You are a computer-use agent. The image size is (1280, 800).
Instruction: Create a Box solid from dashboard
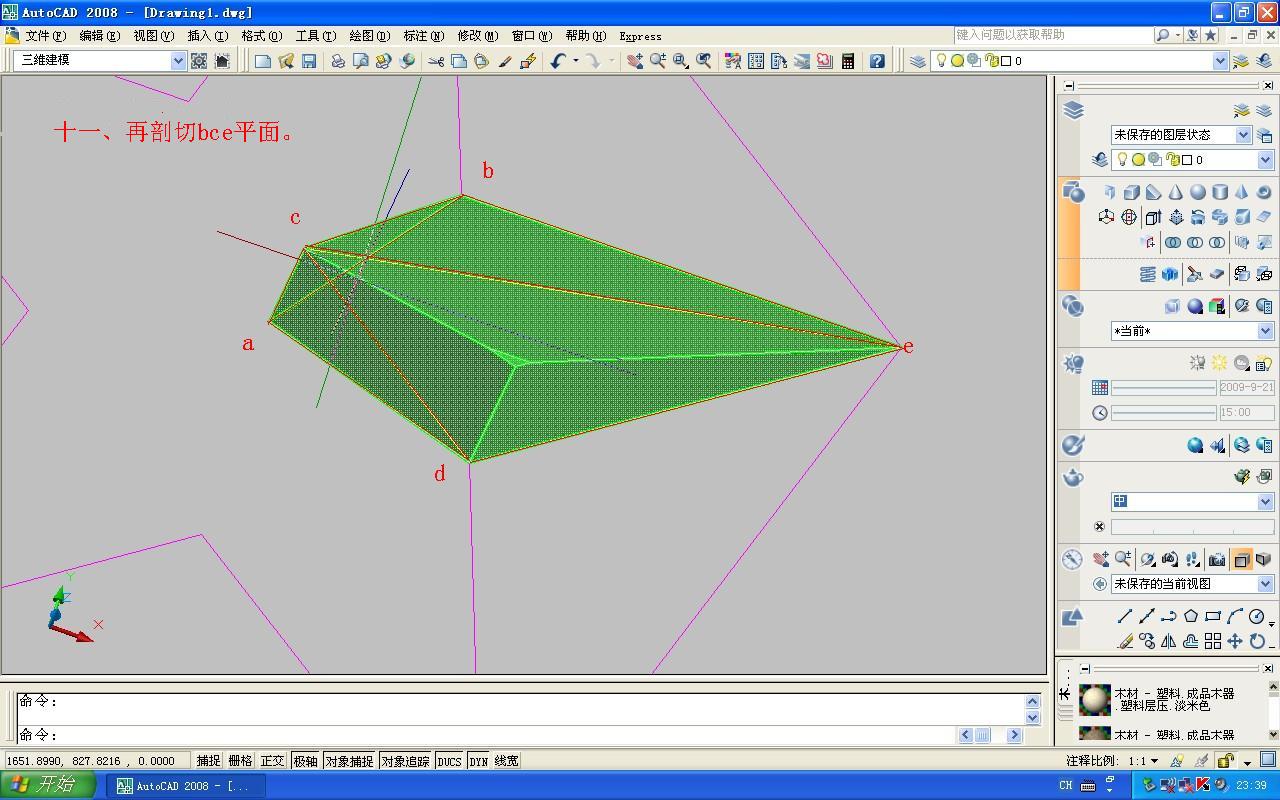(x=1132, y=192)
